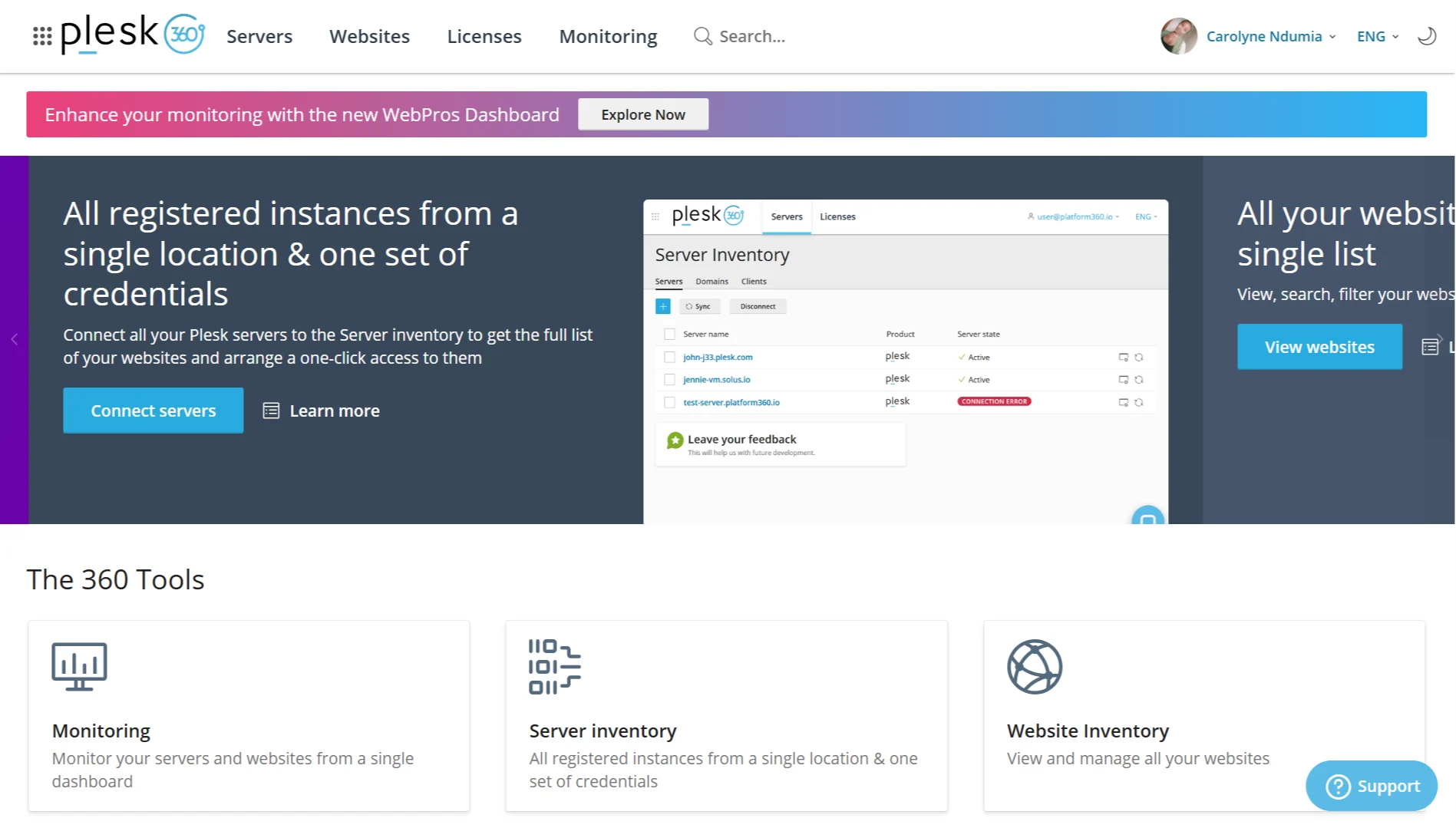Open the apps grid launcher icon
1456x828 pixels.
(42, 36)
